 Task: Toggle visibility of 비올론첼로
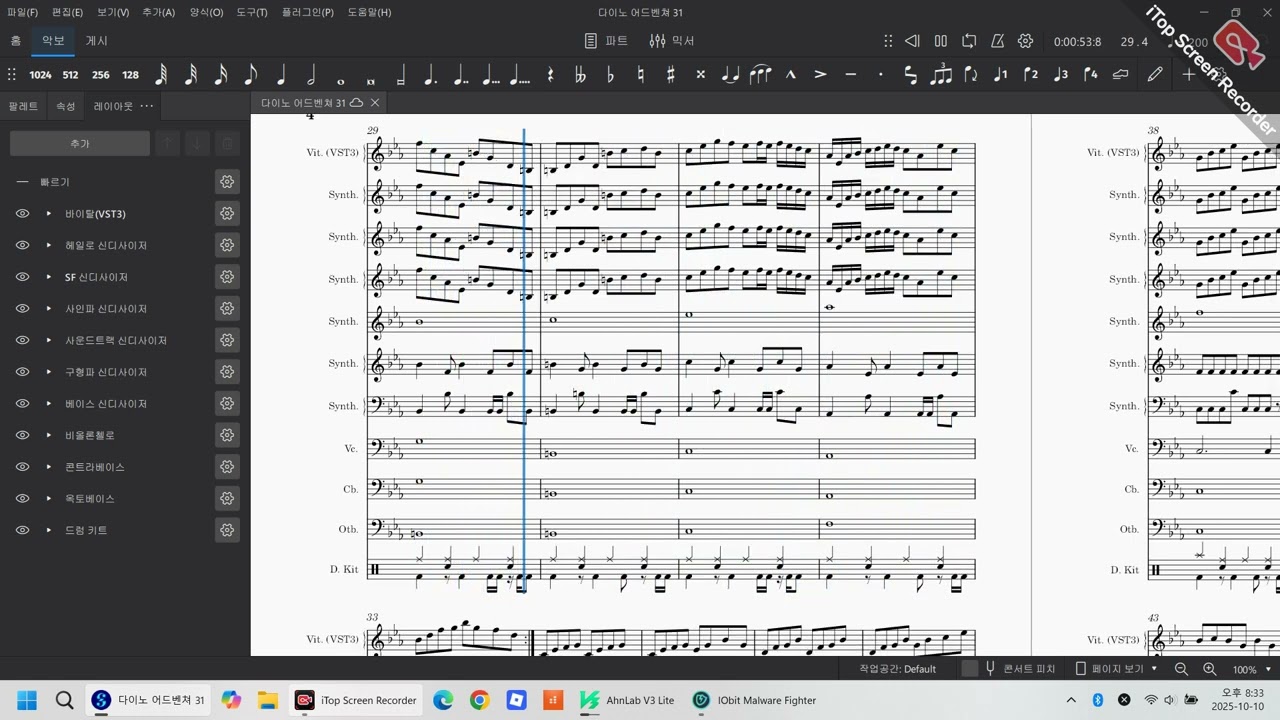coord(22,435)
